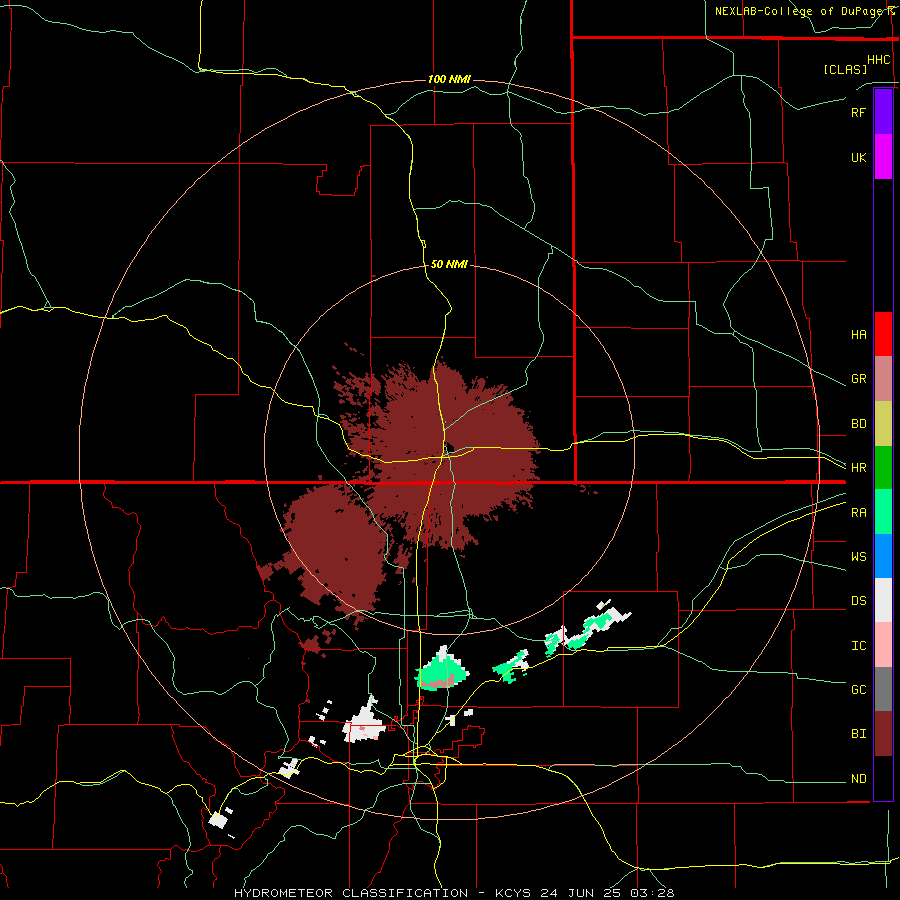This screenshot has width=900, height=900.
Task: Select the IC light pink legend swatch
Action: click(883, 645)
